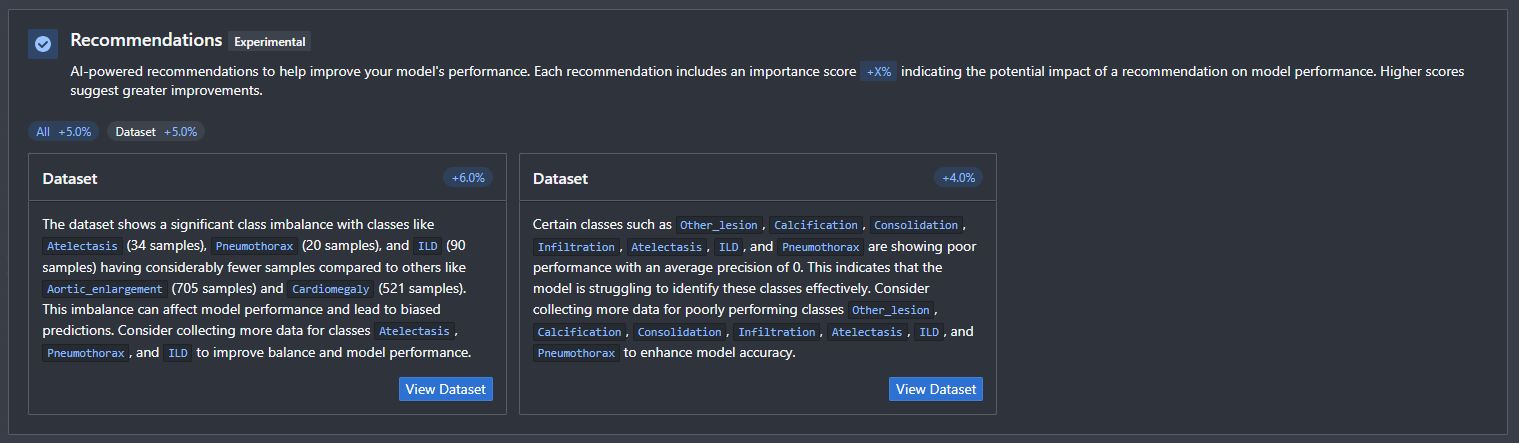Select the Dataset +5.0% filter chip
This screenshot has height=443, width=1519.
[x=156, y=132]
